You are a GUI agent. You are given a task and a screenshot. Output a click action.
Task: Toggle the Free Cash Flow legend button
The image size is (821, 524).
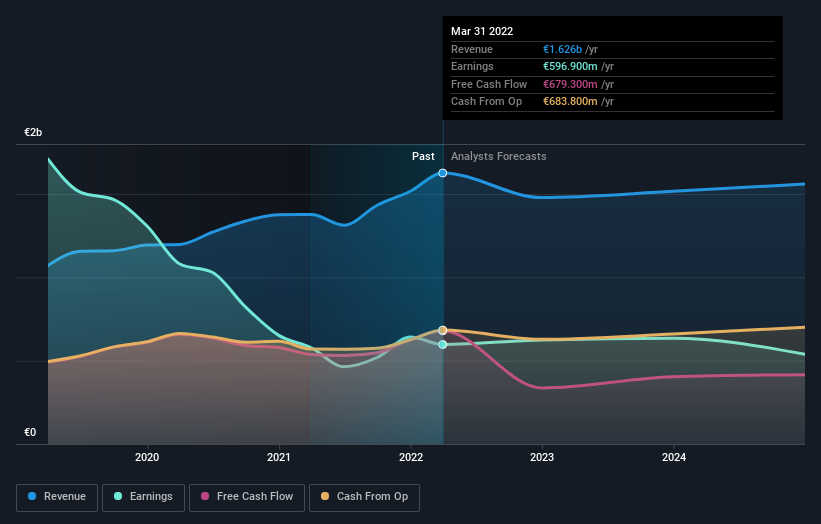click(x=247, y=497)
